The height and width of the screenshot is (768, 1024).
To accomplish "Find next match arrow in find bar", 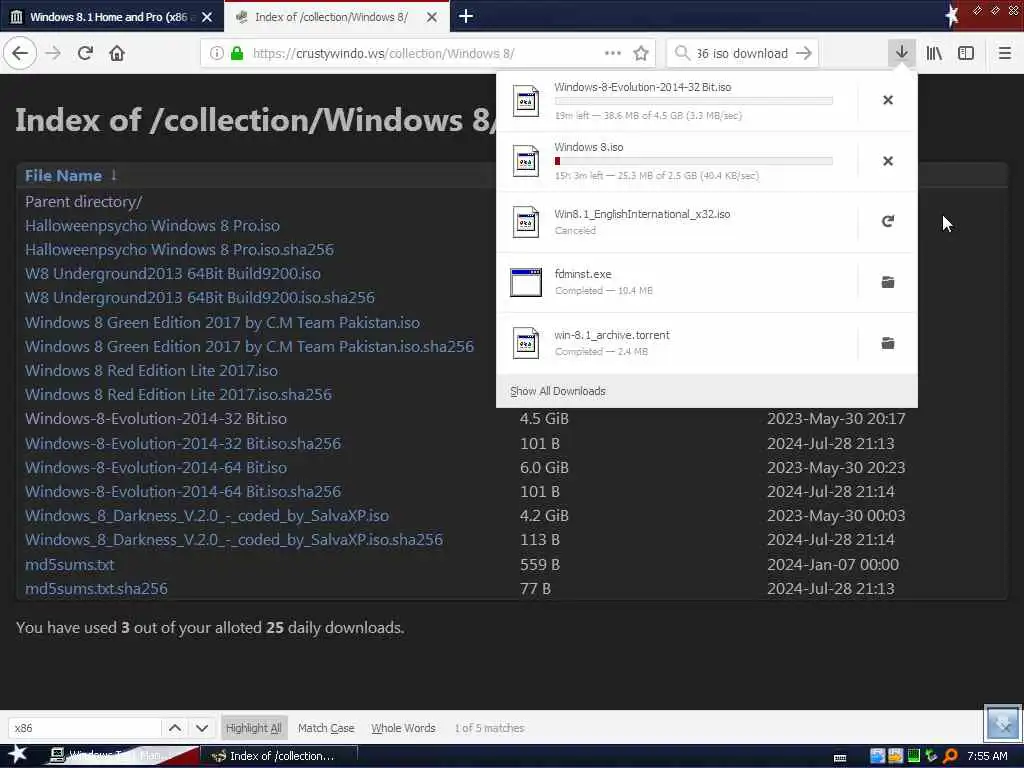I will (x=202, y=728).
